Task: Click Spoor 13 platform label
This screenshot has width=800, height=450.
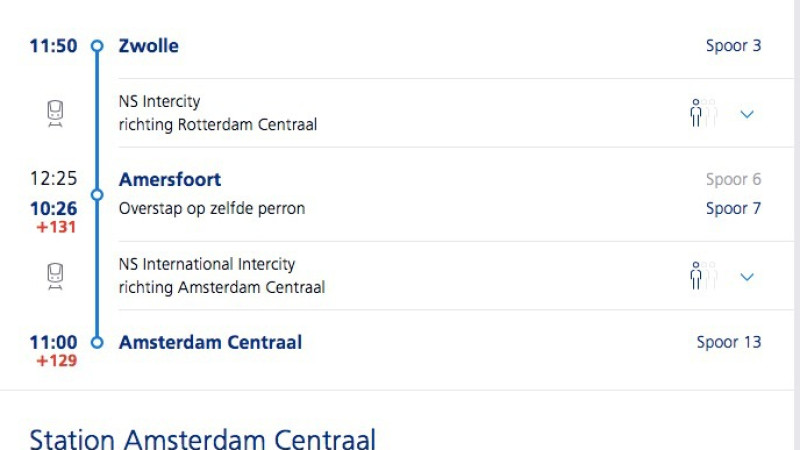Action: [728, 342]
